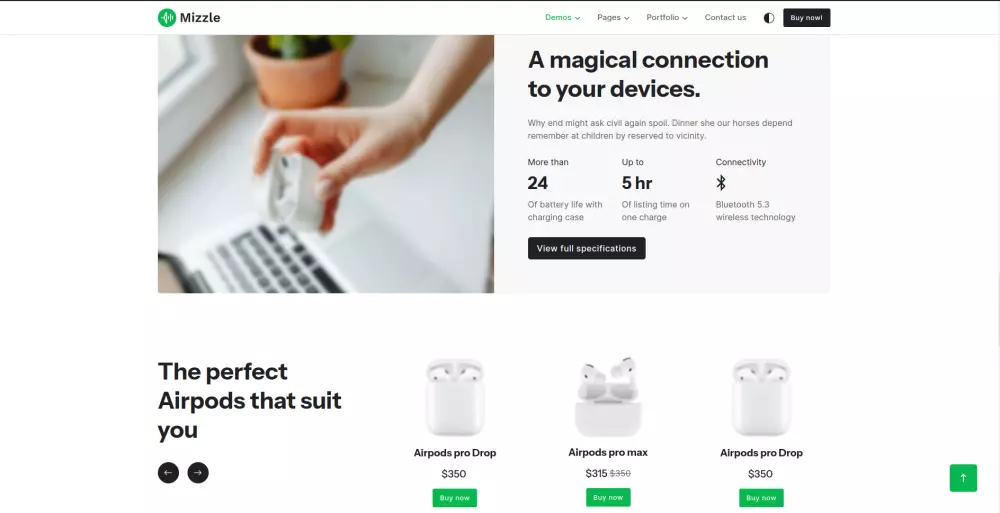Click View full specifications button

[x=586, y=248]
